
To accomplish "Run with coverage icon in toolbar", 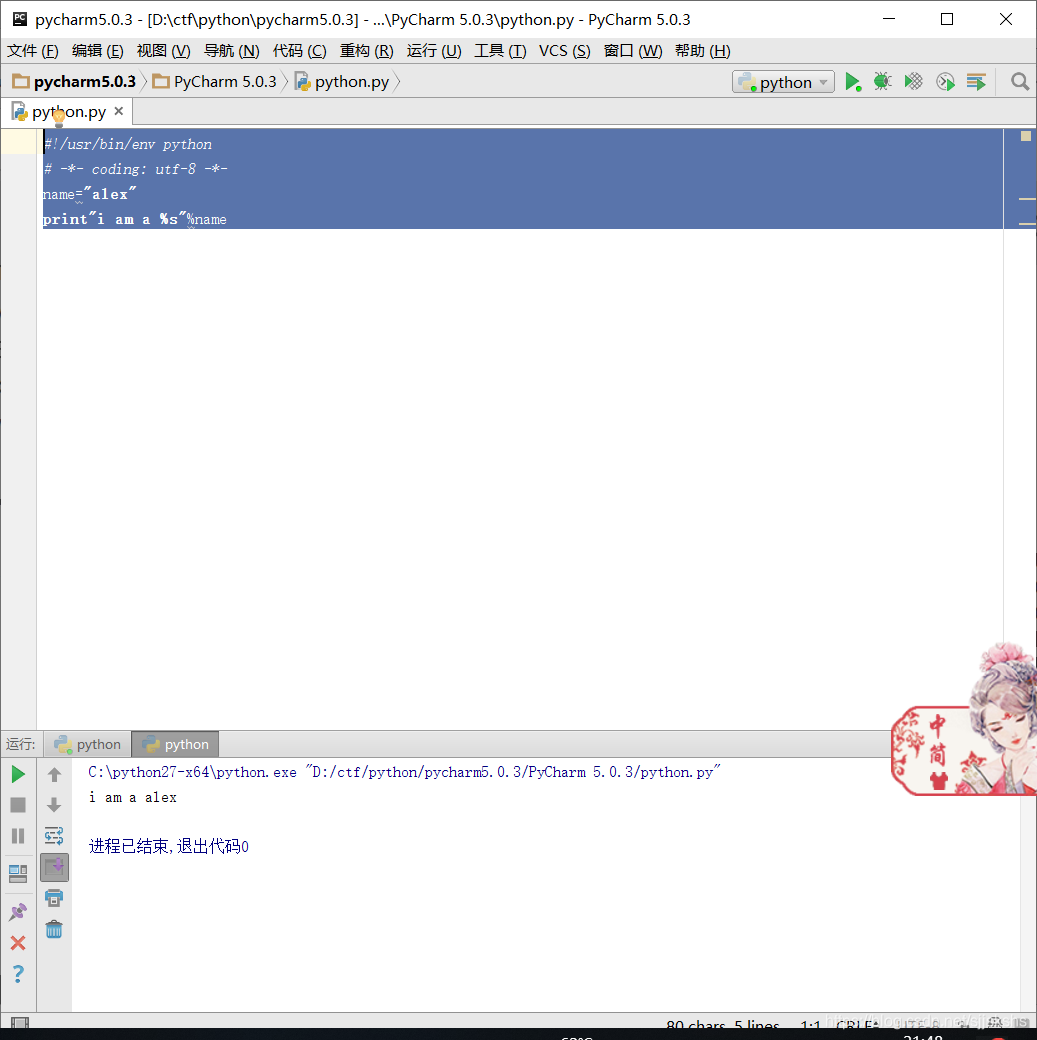I will (914, 82).
